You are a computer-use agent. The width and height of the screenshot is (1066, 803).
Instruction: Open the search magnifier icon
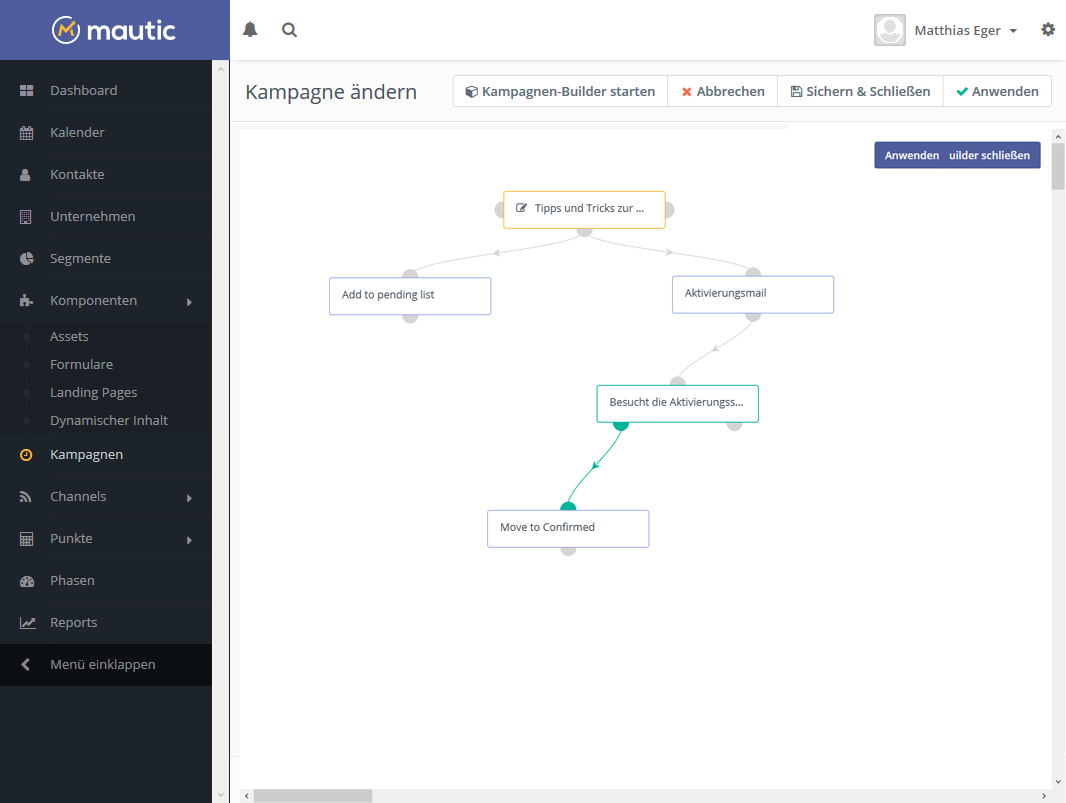coord(289,30)
